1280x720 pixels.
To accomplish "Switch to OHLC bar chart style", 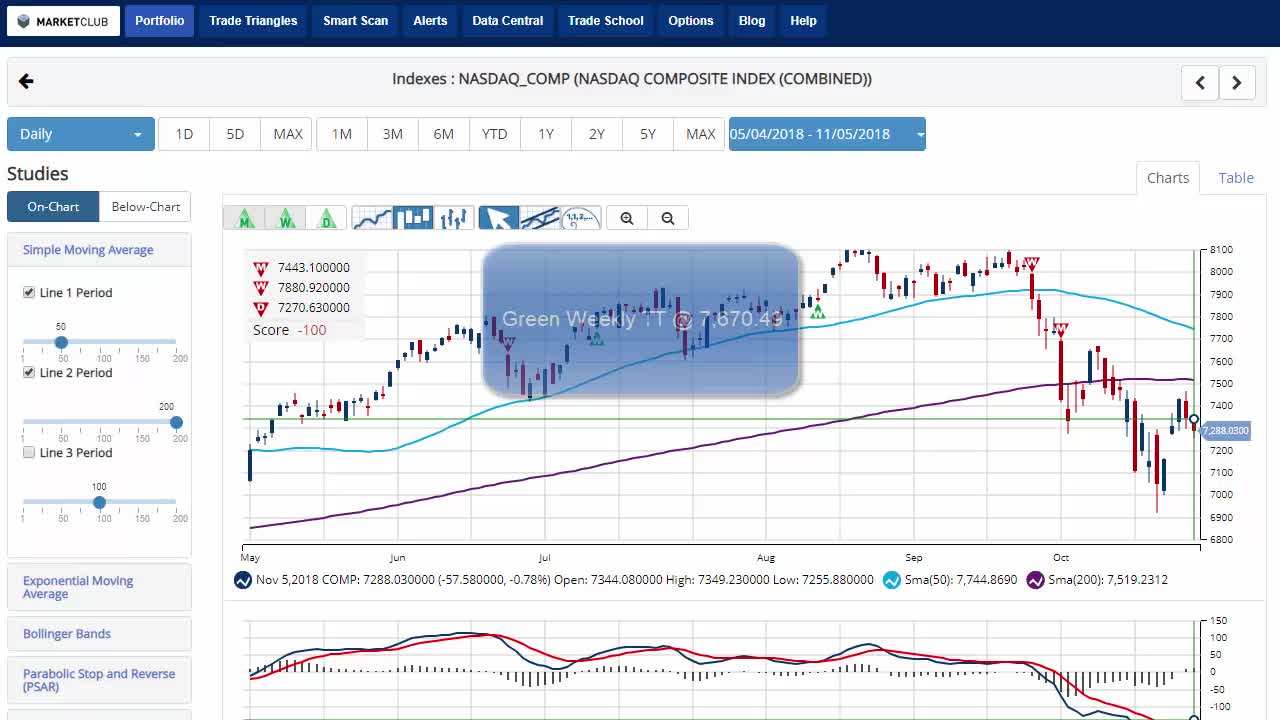I will pyautogui.click(x=454, y=218).
